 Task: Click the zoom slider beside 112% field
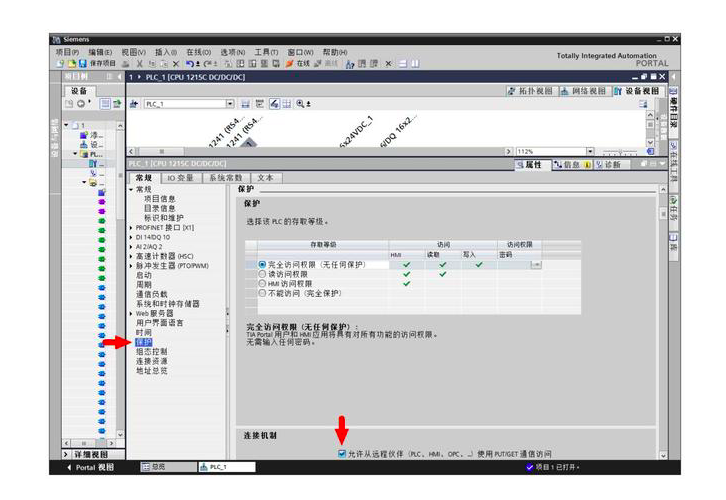point(621,151)
